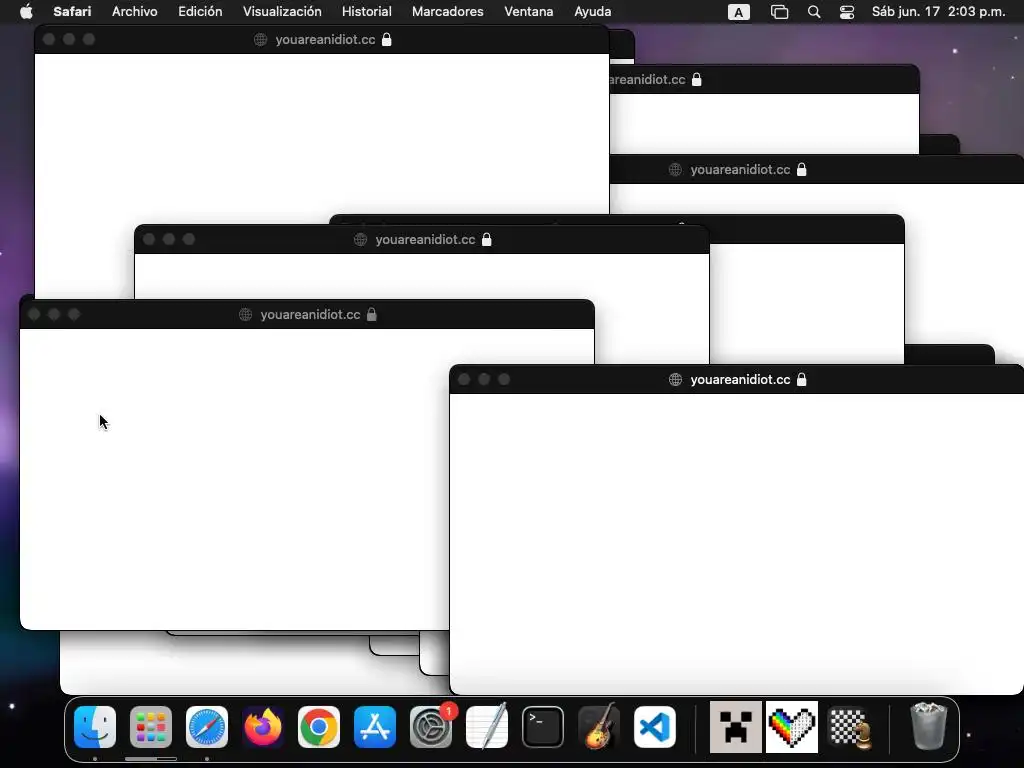
Task: Open Control Center in menu bar
Action: [847, 12]
